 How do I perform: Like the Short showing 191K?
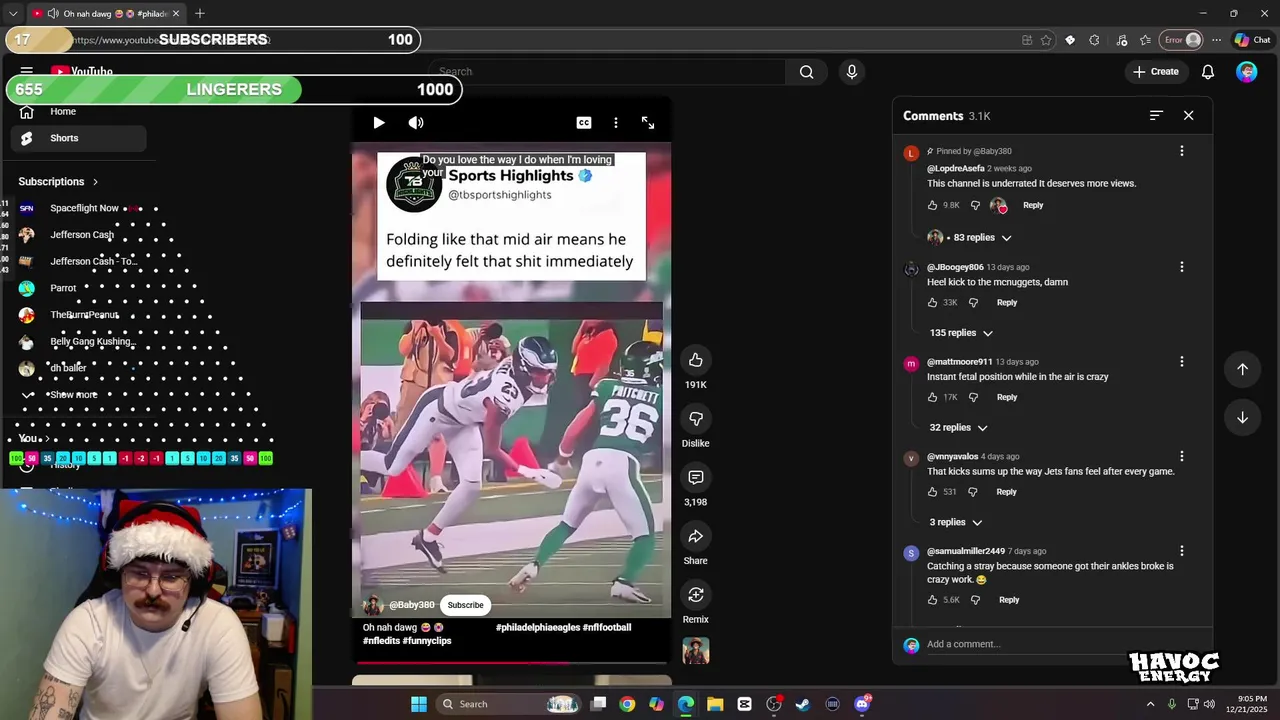tap(696, 360)
